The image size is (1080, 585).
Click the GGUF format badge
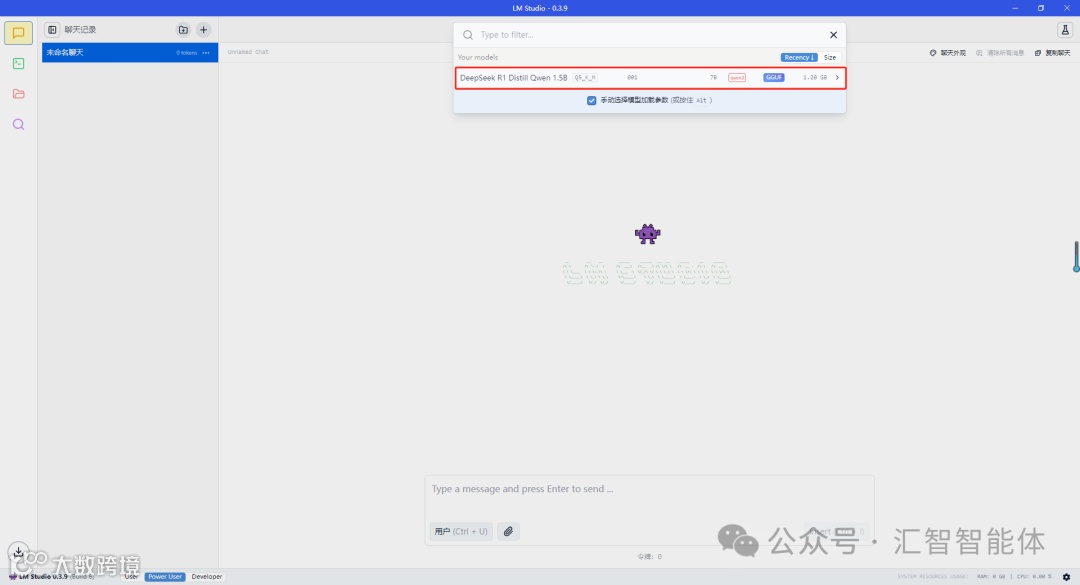pyautogui.click(x=773, y=78)
